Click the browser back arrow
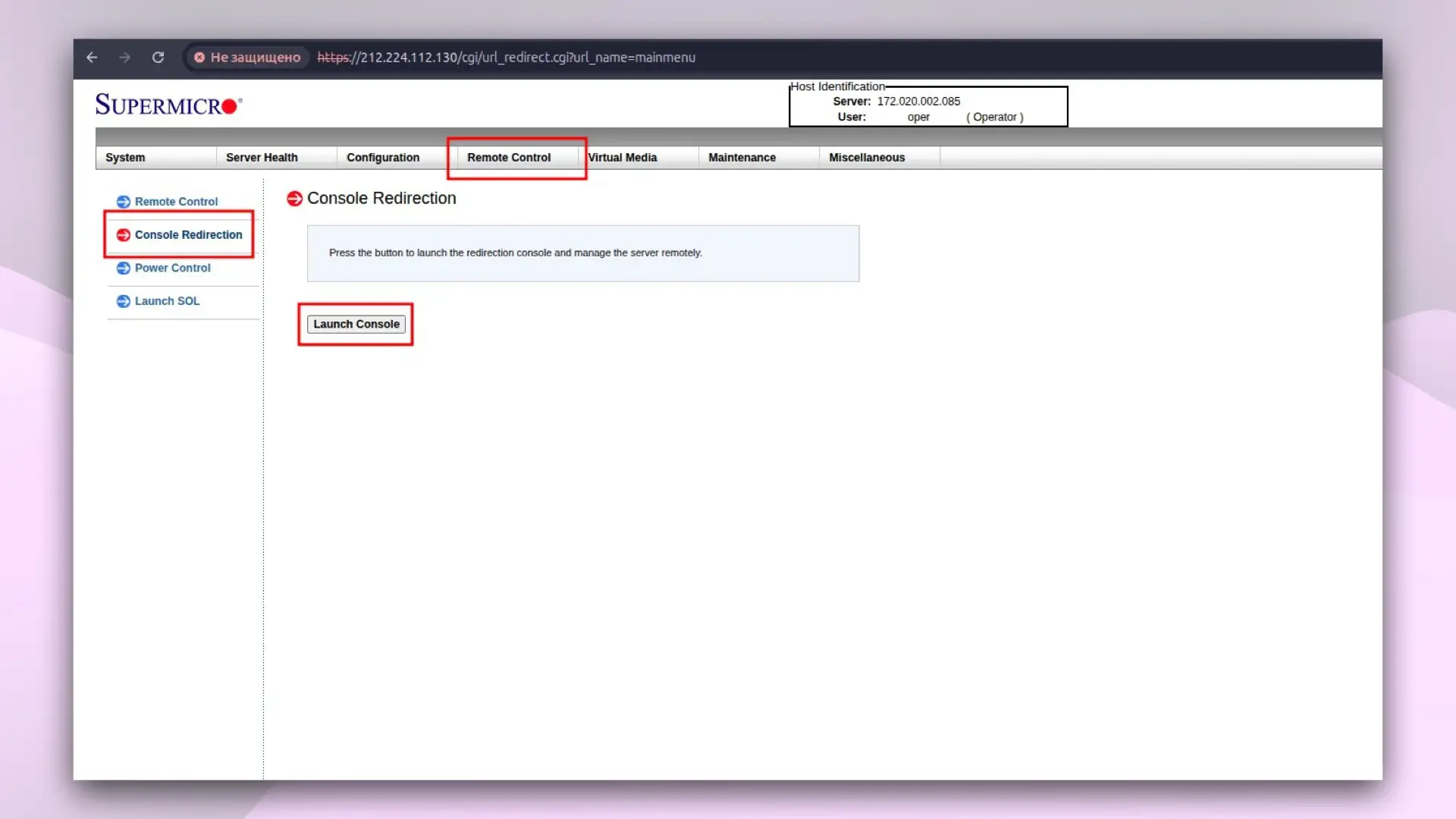This screenshot has width=1456, height=819. click(92, 58)
